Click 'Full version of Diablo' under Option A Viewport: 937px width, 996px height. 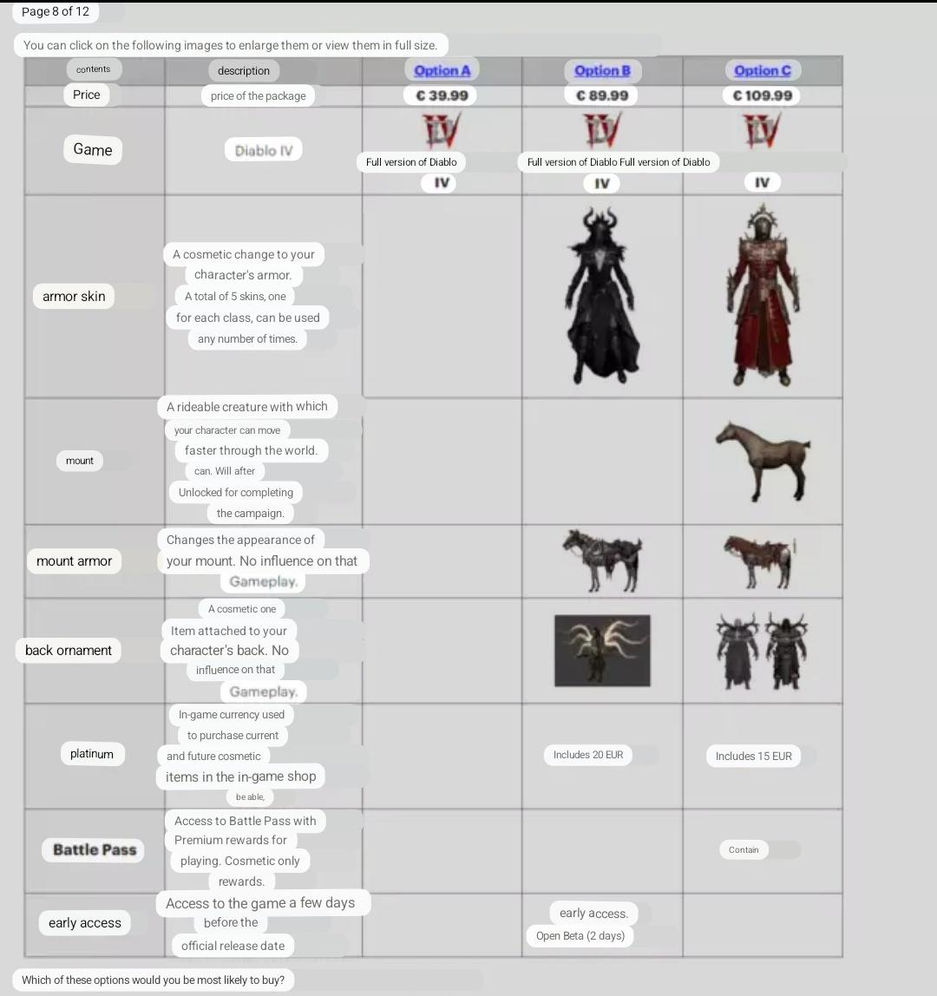(412, 162)
